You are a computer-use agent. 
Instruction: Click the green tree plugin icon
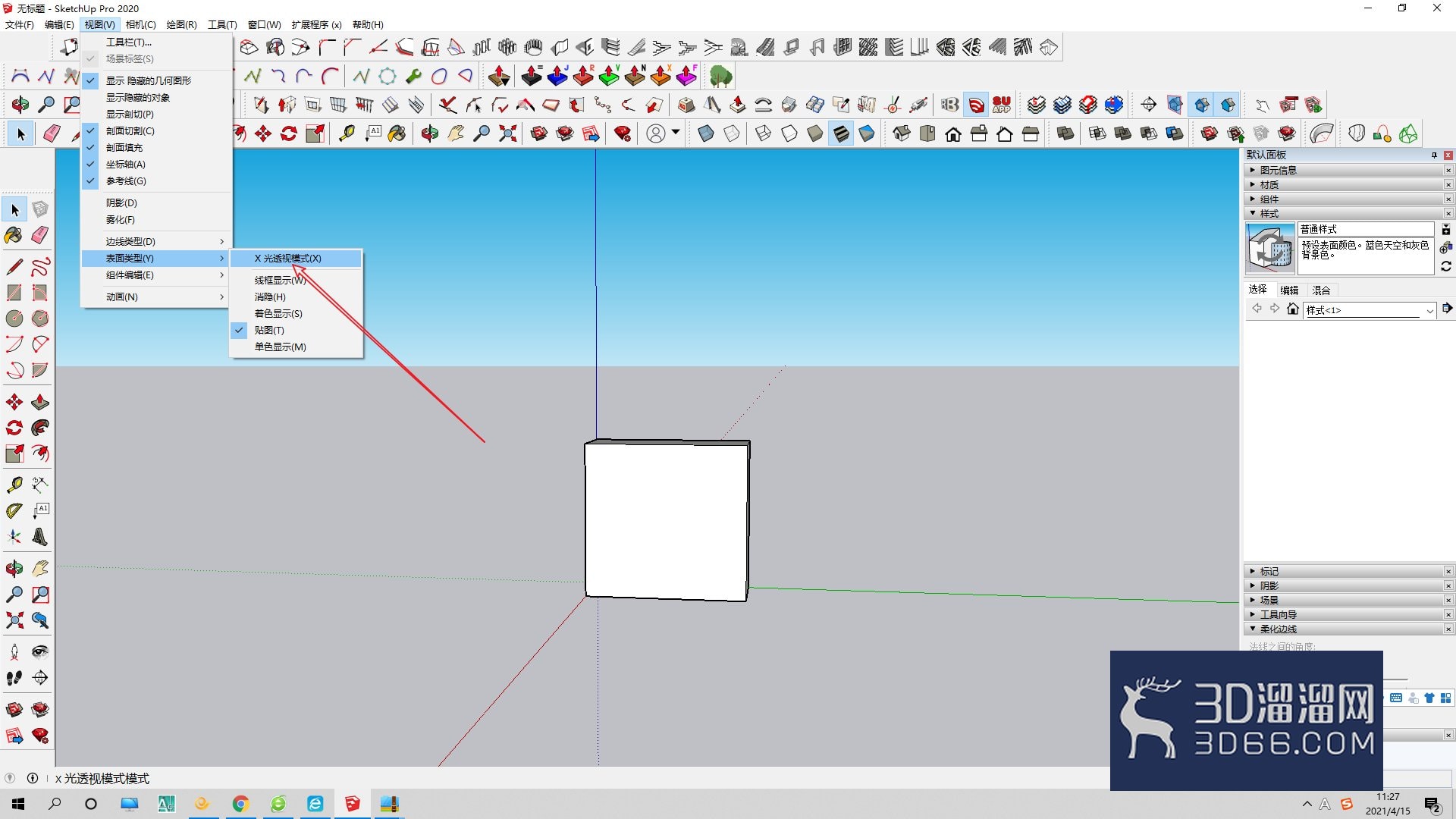(x=721, y=77)
